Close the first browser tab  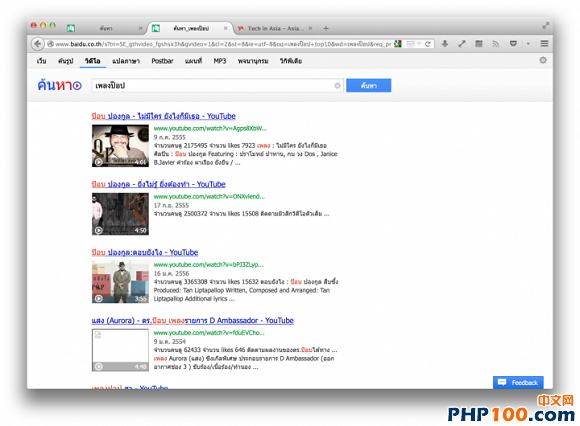click(x=140, y=28)
